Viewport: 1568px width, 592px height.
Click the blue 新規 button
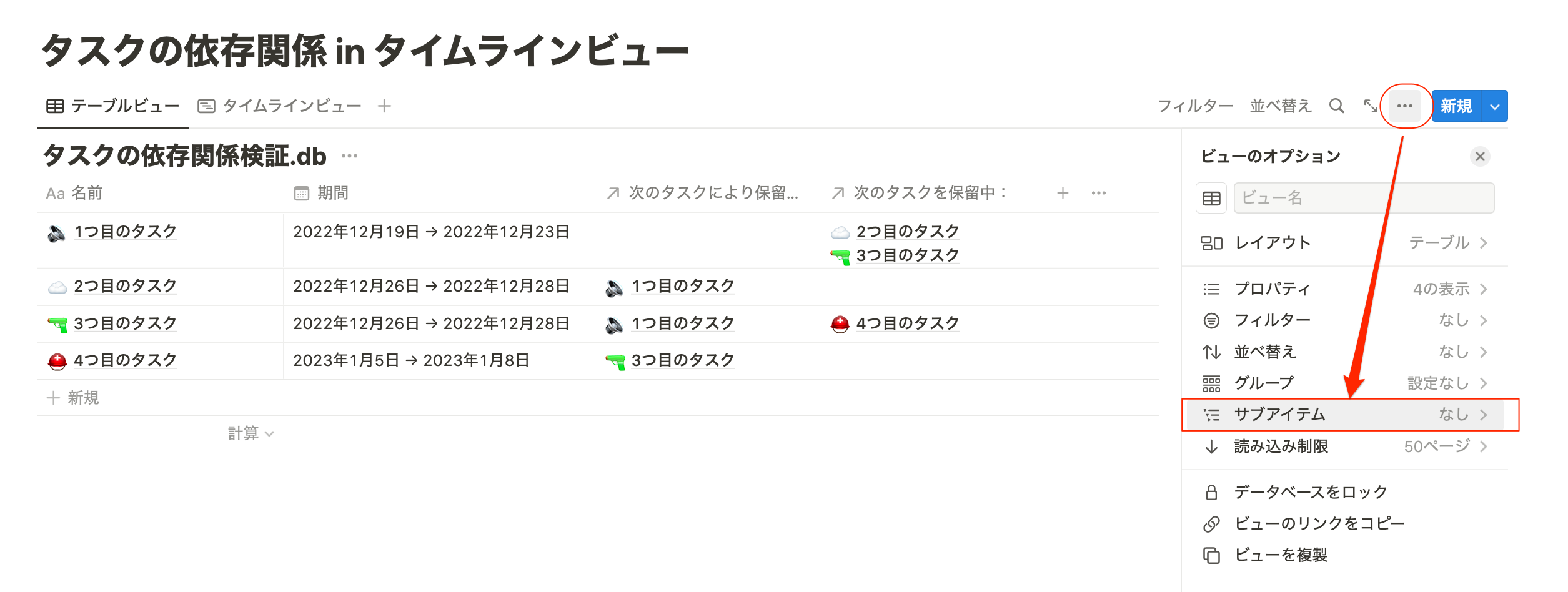pos(1456,106)
